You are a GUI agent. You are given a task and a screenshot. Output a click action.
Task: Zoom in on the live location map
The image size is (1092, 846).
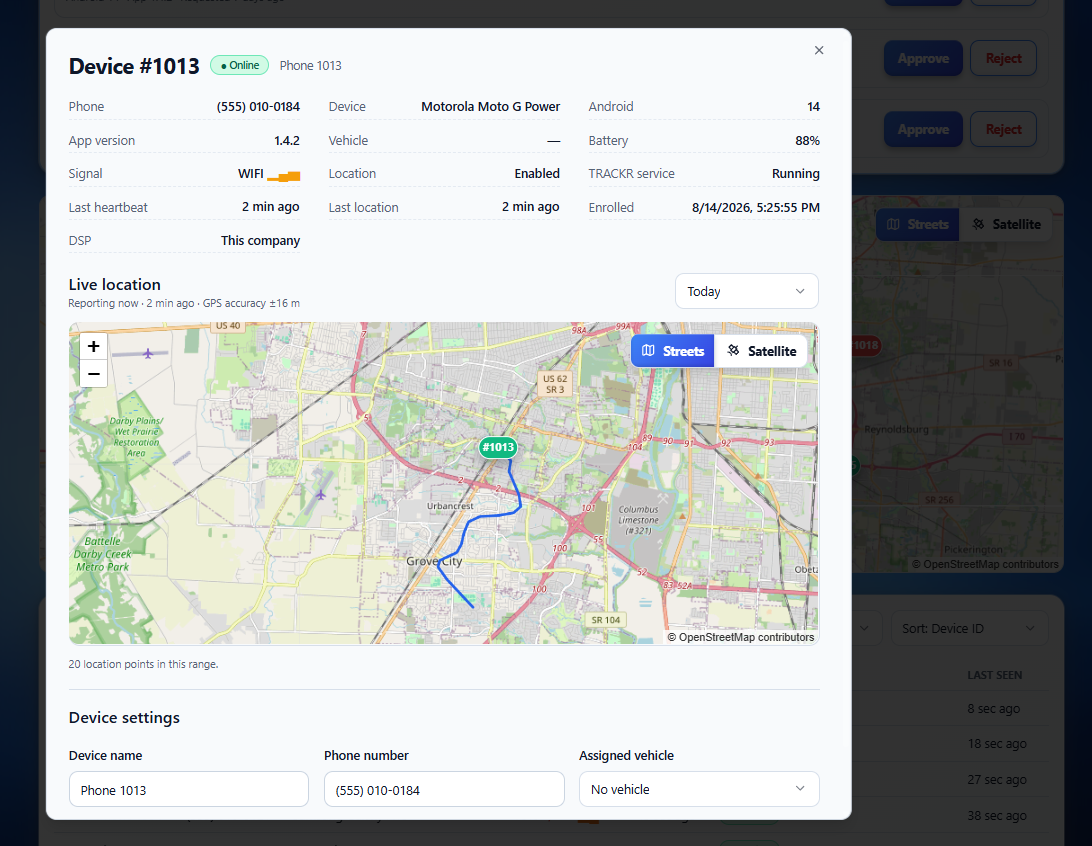point(93,346)
